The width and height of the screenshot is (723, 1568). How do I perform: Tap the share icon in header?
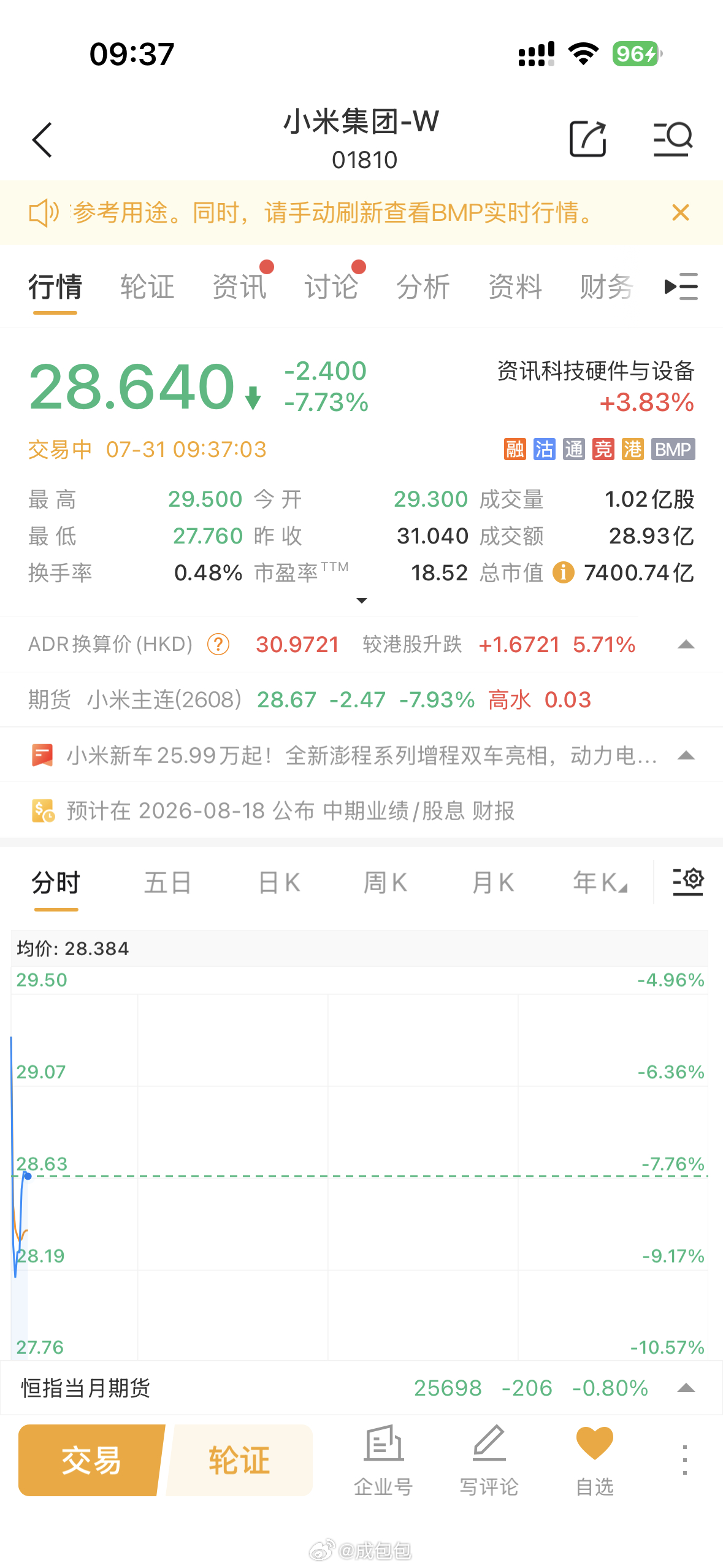(587, 139)
